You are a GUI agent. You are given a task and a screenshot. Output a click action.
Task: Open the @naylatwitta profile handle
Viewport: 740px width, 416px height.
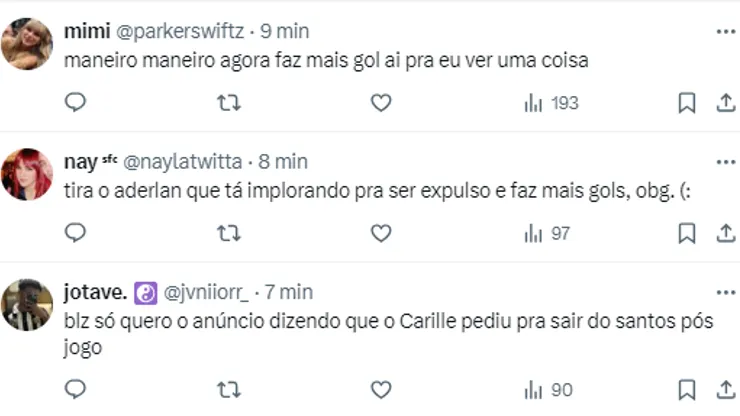tap(183, 162)
